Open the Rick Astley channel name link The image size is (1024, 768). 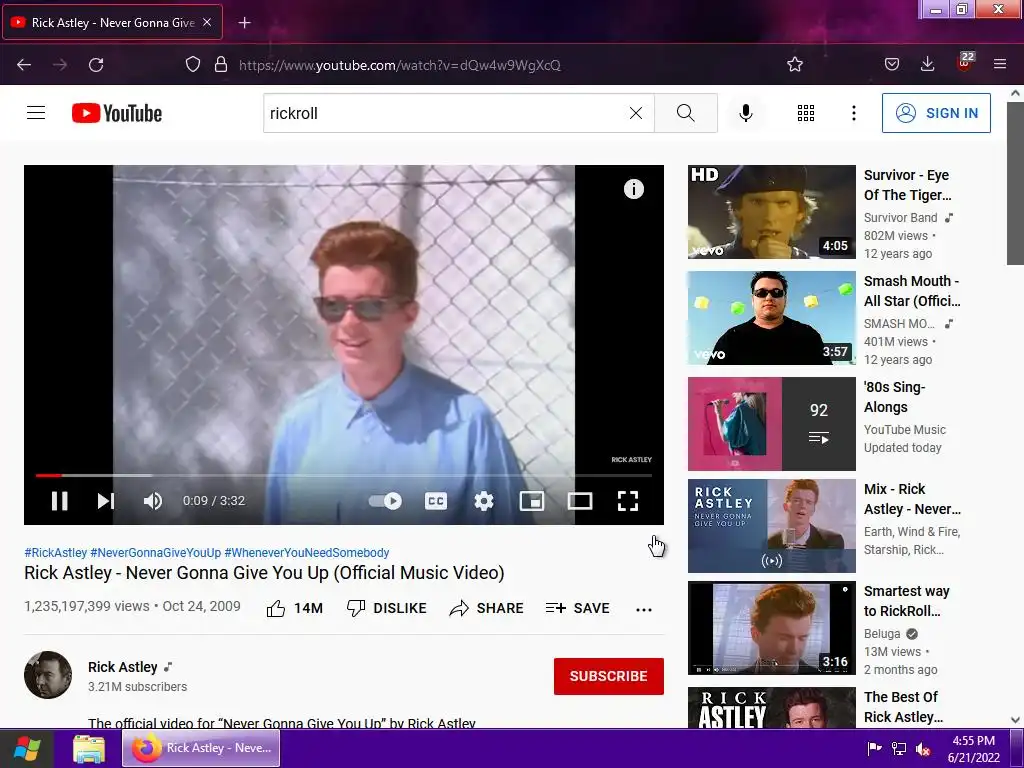click(123, 667)
